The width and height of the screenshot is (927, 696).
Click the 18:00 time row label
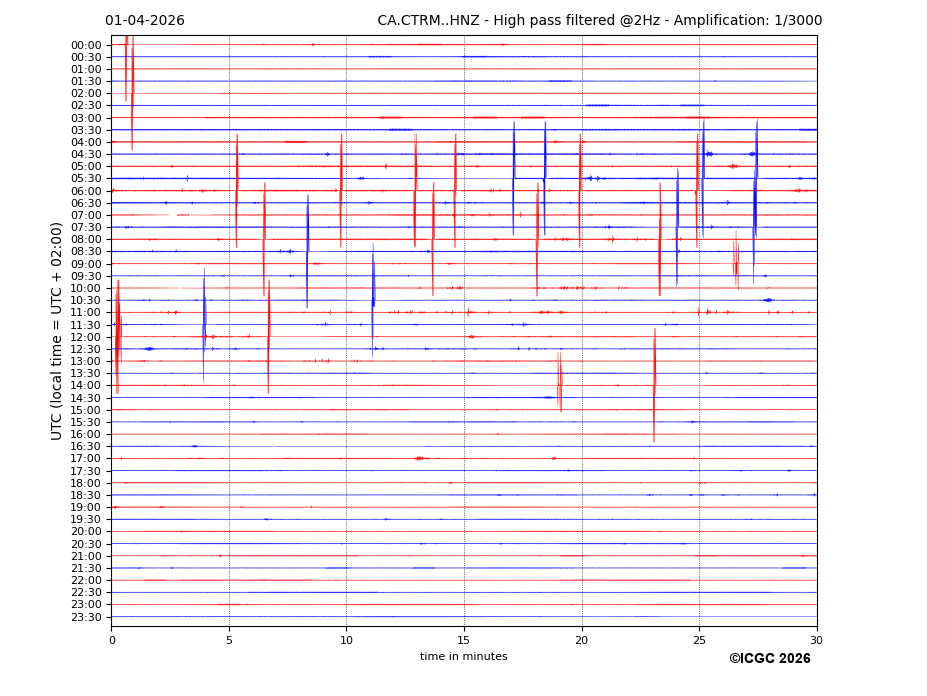point(86,483)
